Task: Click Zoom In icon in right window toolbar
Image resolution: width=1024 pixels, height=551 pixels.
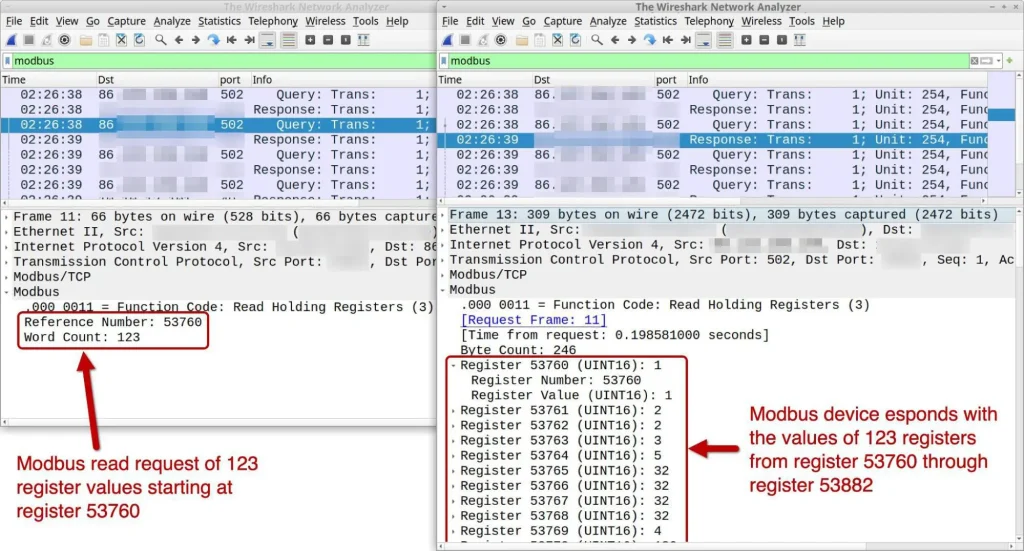Action: tap(747, 40)
